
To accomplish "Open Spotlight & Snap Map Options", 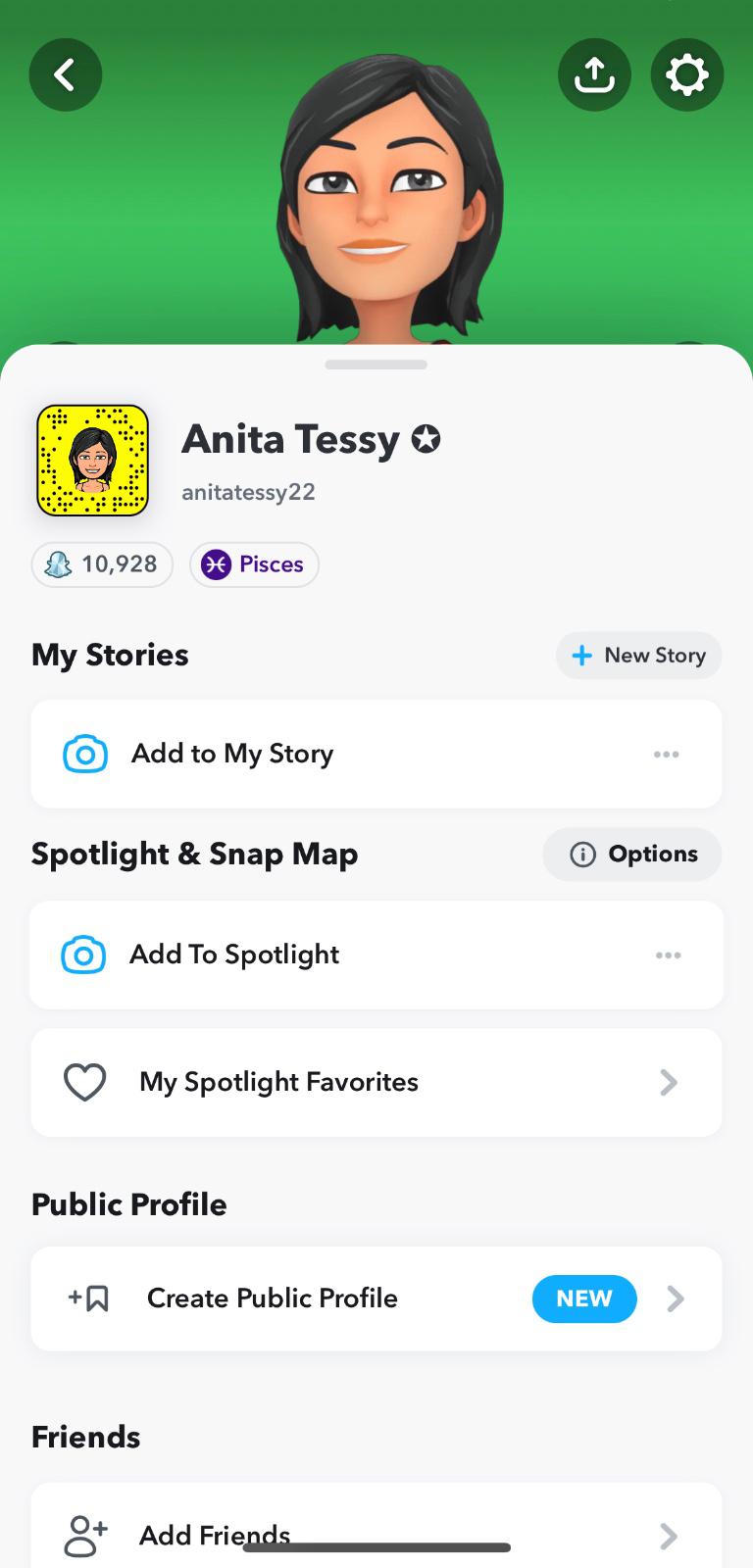I will (632, 855).
